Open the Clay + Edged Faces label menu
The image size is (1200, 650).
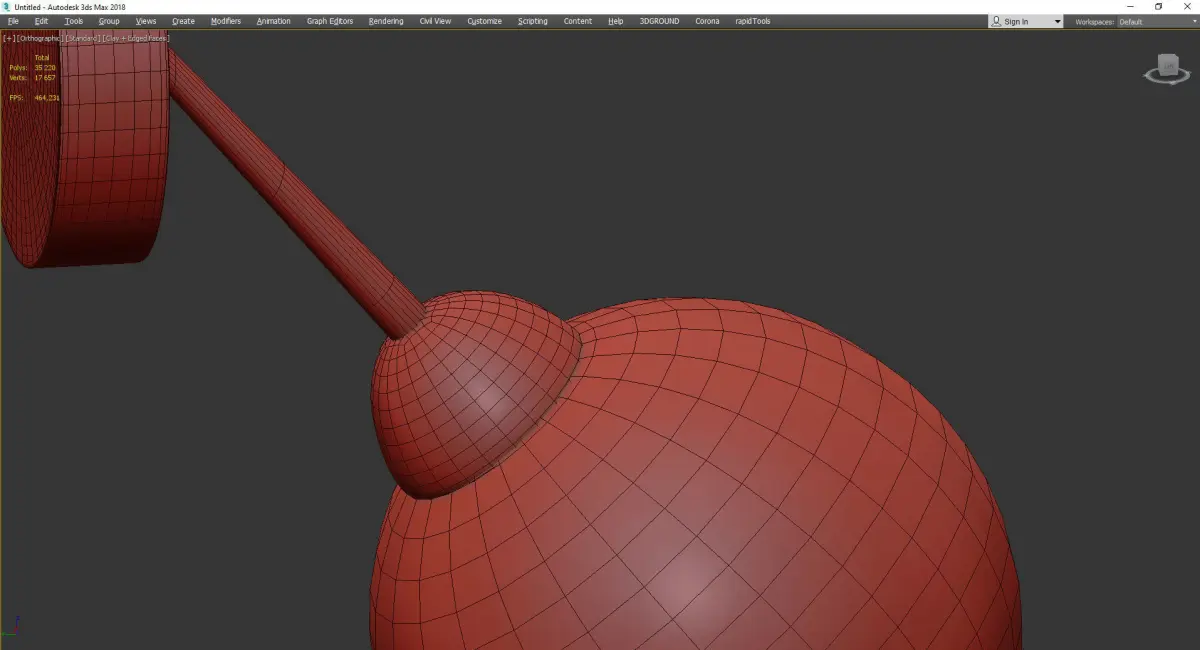pos(135,38)
